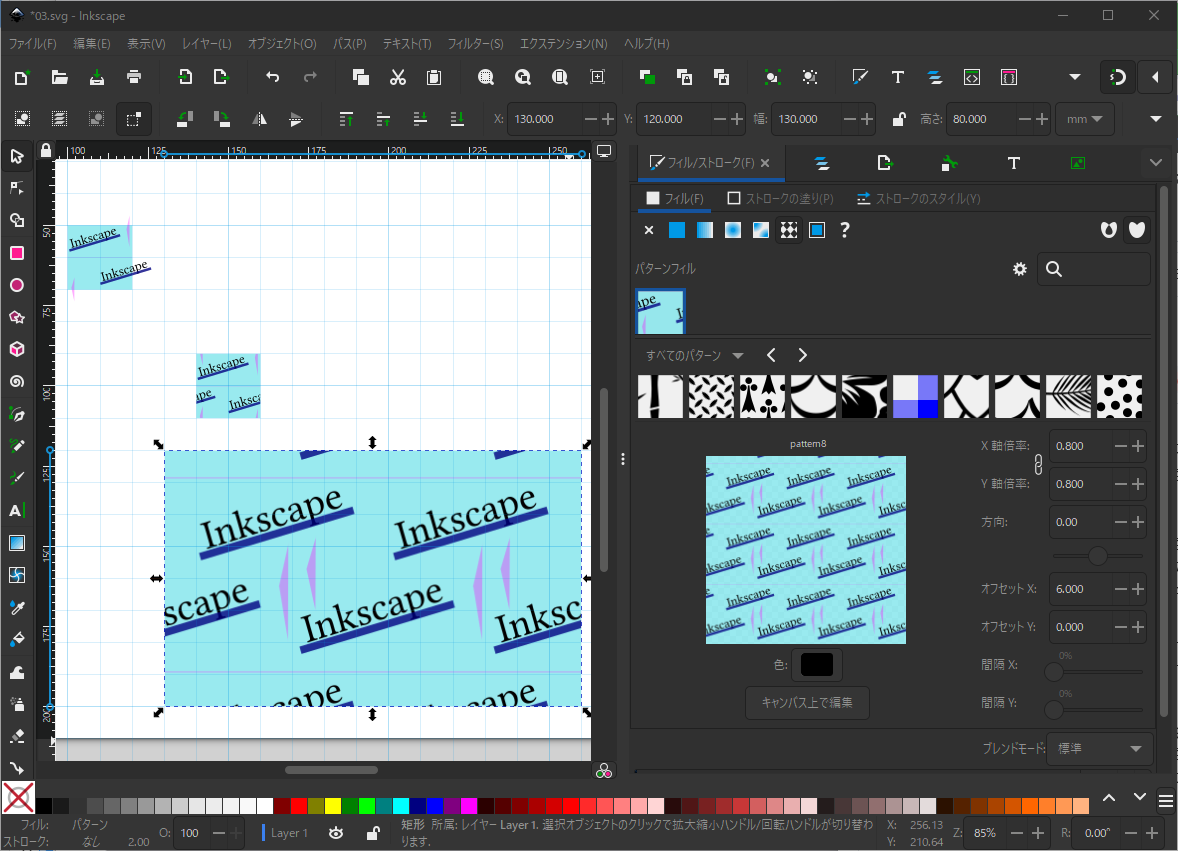Click the pattern search field

coord(1094,269)
